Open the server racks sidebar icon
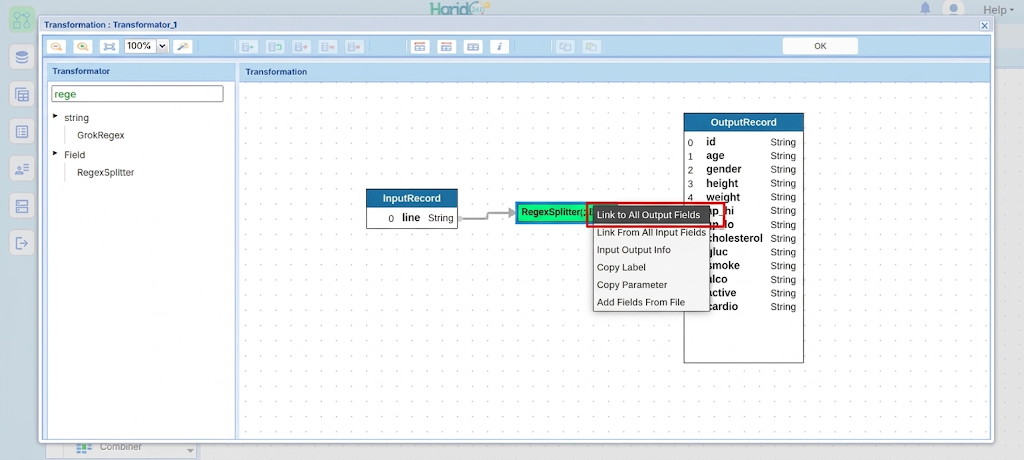This screenshot has height=460, width=1024. click(x=22, y=206)
